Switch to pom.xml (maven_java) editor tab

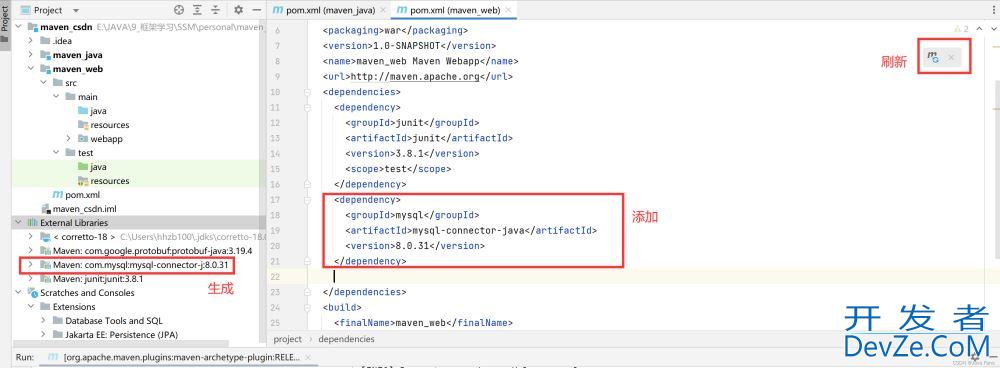tap(328, 10)
